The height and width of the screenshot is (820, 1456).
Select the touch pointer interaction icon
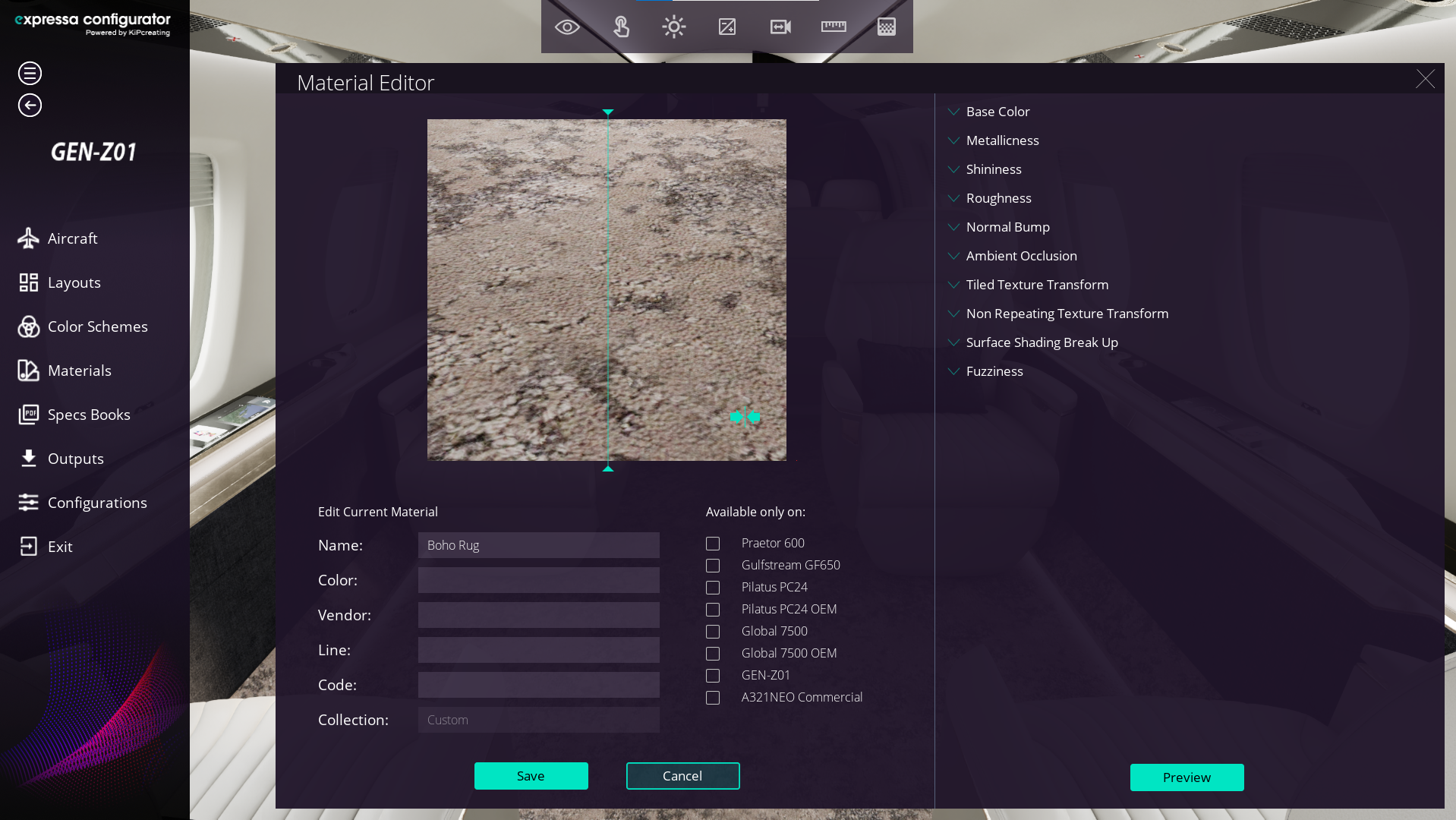click(621, 27)
